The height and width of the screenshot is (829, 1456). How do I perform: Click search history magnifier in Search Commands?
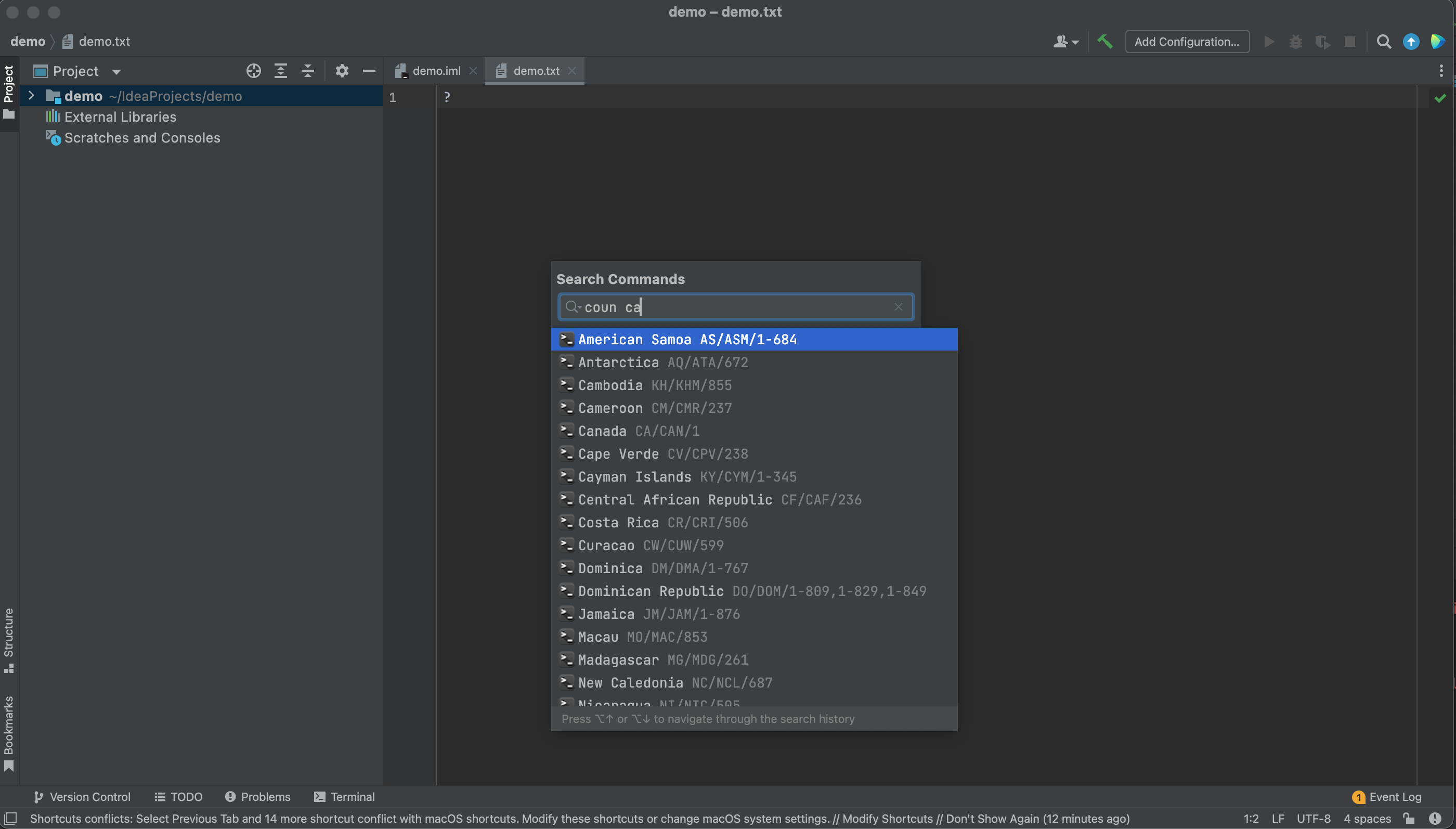pos(573,307)
